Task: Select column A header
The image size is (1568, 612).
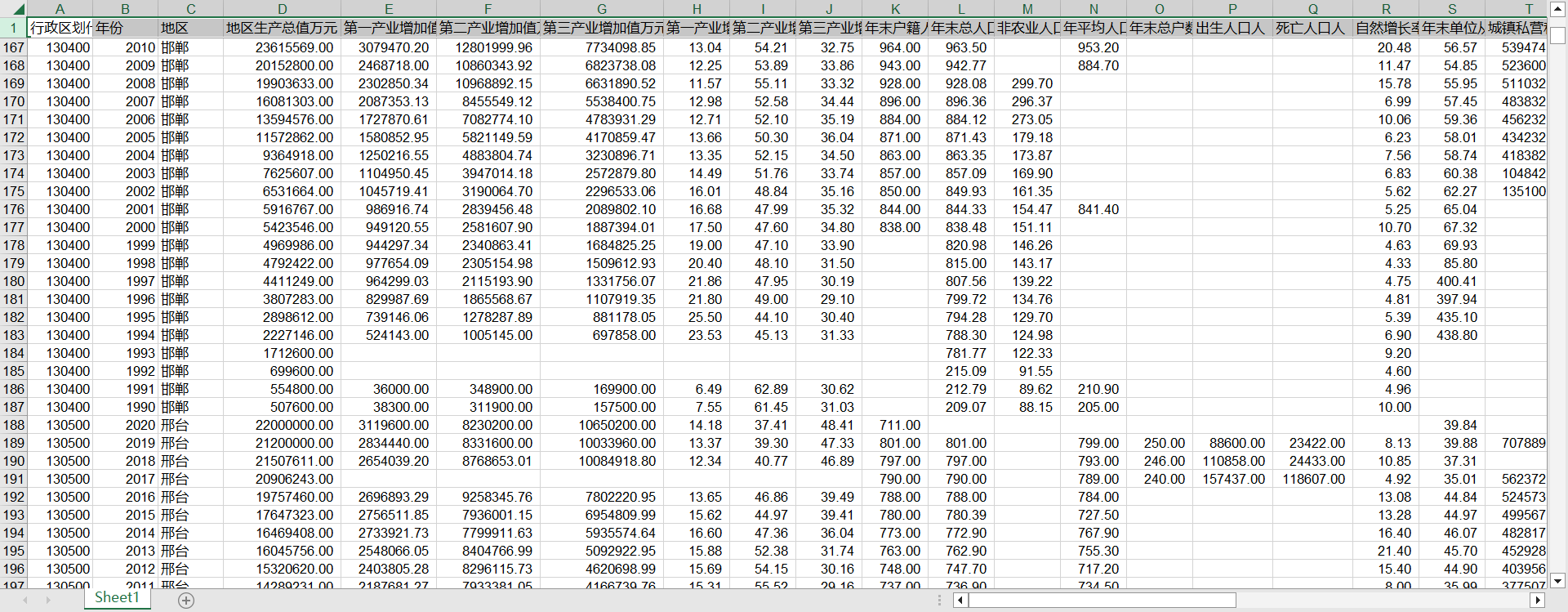Action: pos(60,9)
